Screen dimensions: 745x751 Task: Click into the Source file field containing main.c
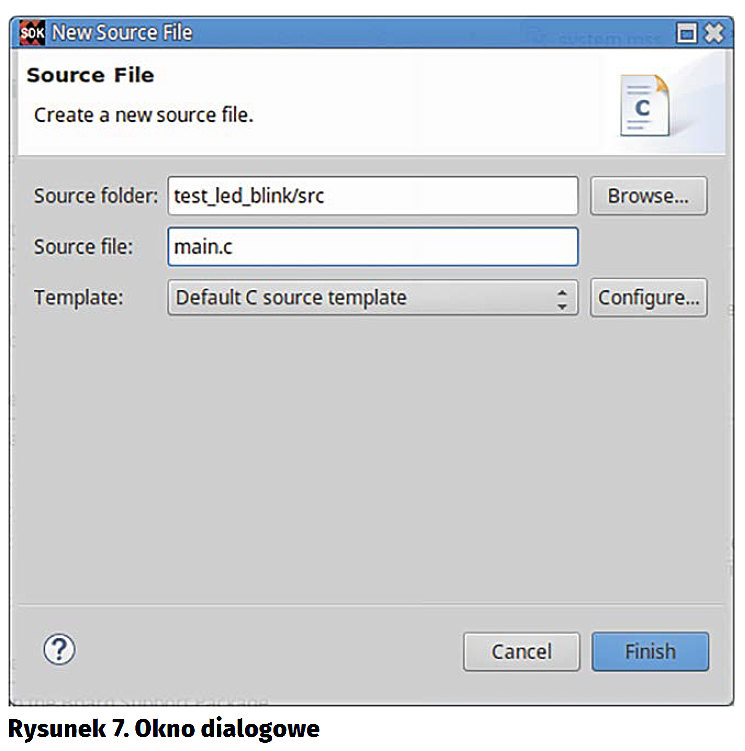point(372,247)
